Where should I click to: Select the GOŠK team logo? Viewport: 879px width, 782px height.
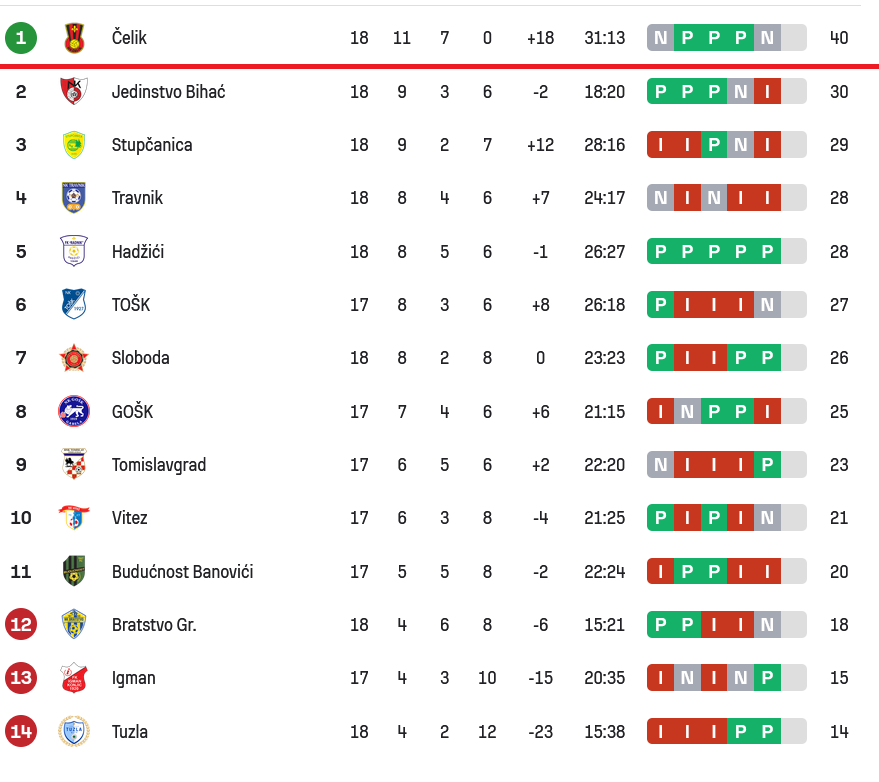pos(74,411)
